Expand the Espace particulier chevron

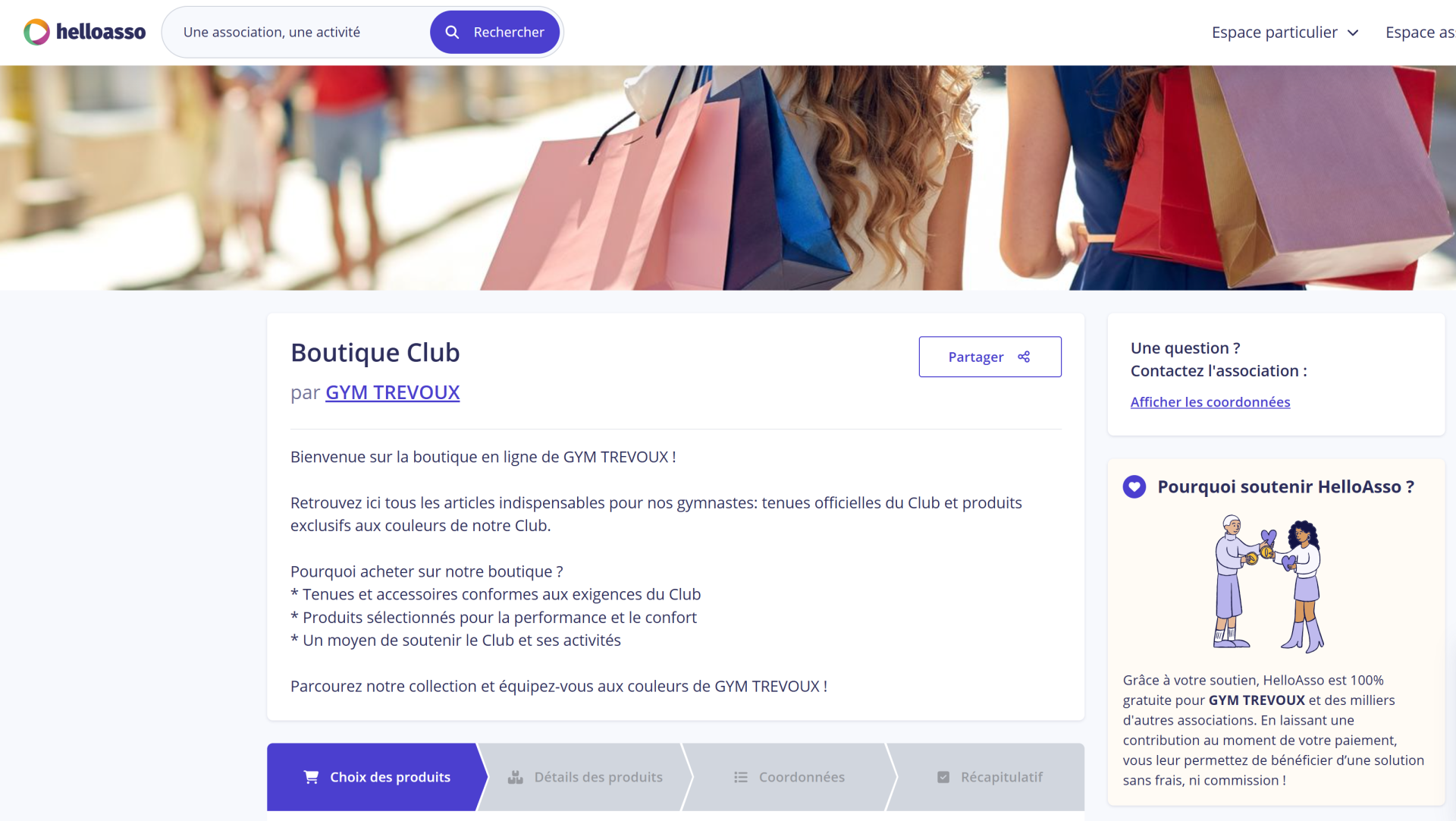tap(1353, 33)
